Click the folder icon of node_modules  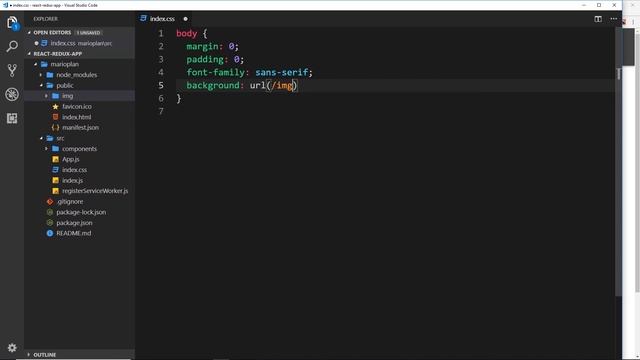[50, 75]
